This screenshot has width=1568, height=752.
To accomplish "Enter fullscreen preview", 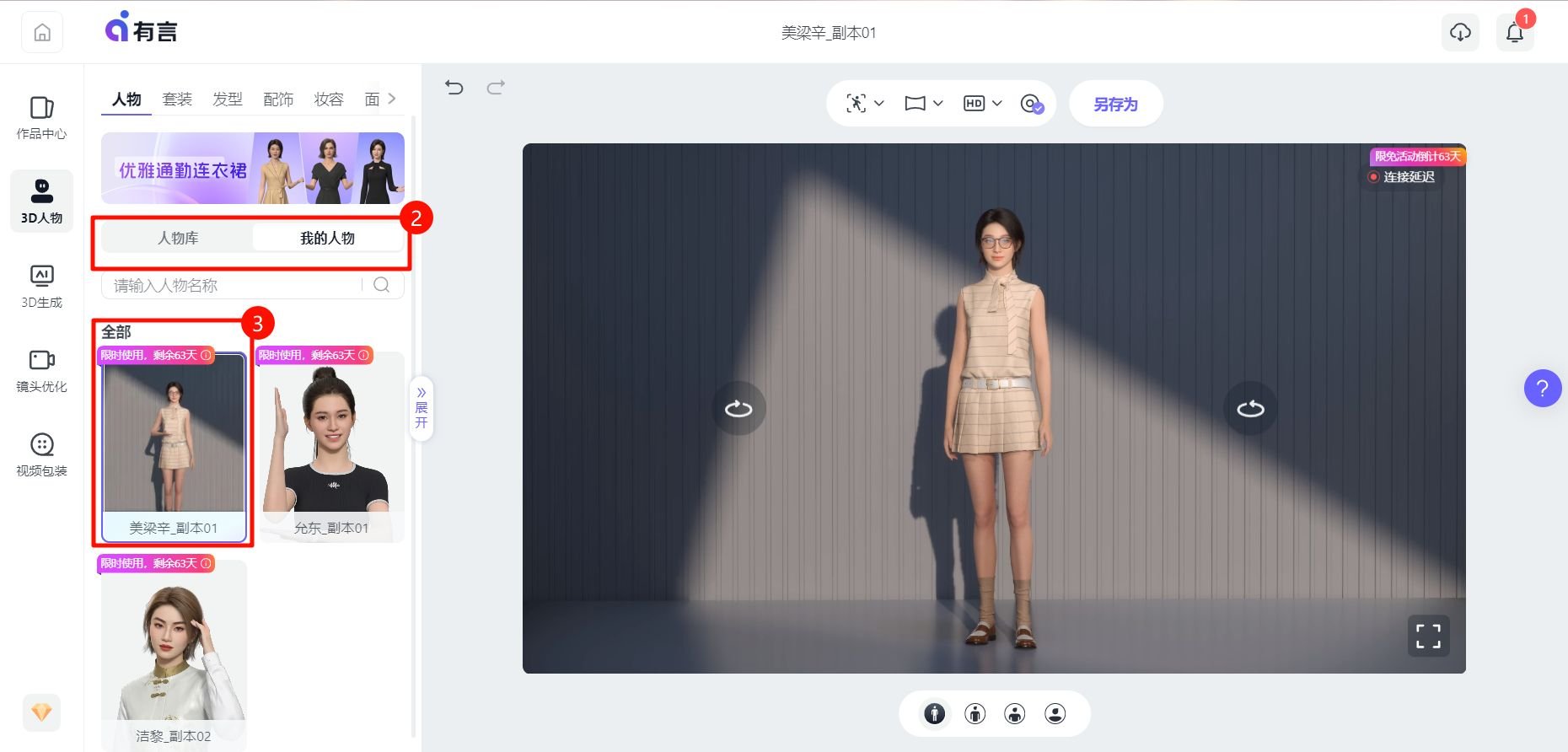I will [1428, 637].
